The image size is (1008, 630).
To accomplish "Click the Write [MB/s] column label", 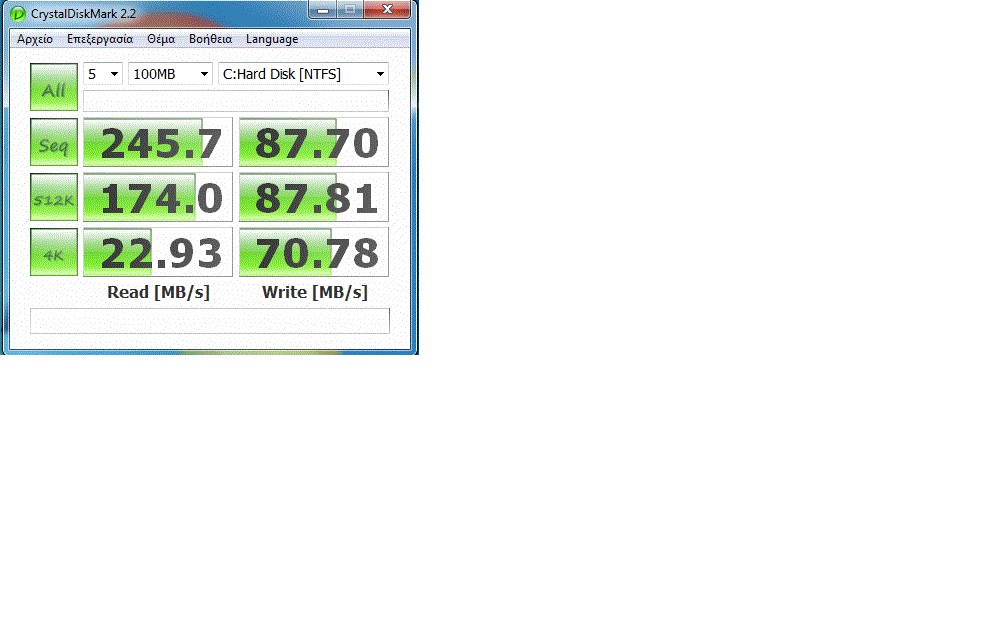I will tap(315, 292).
